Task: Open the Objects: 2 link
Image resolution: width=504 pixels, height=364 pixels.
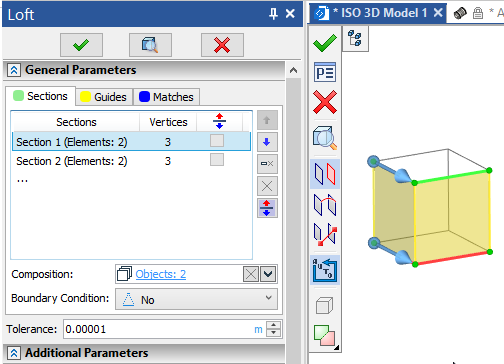Action: (161, 274)
